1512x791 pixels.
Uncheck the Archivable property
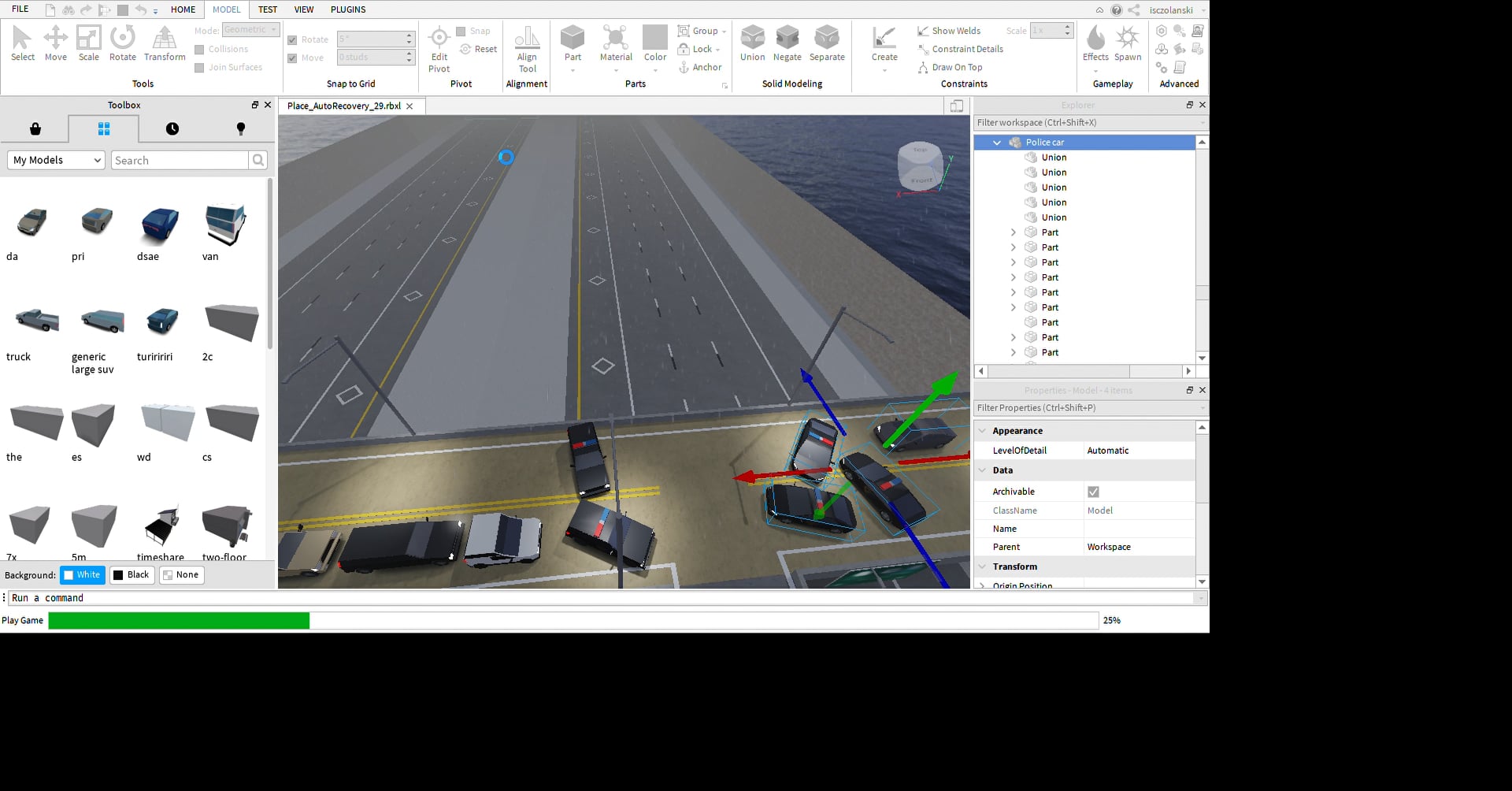pyautogui.click(x=1093, y=491)
